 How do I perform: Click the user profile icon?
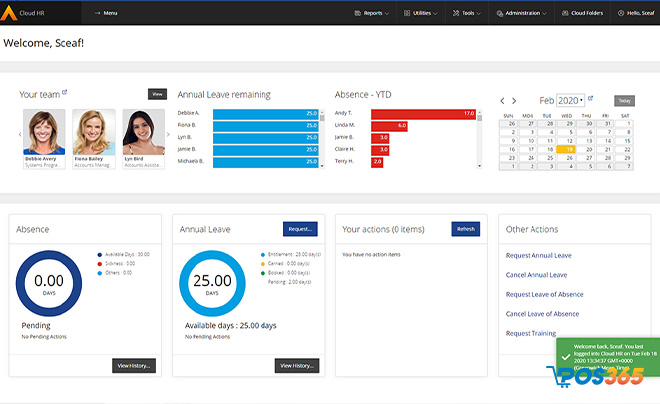click(621, 13)
